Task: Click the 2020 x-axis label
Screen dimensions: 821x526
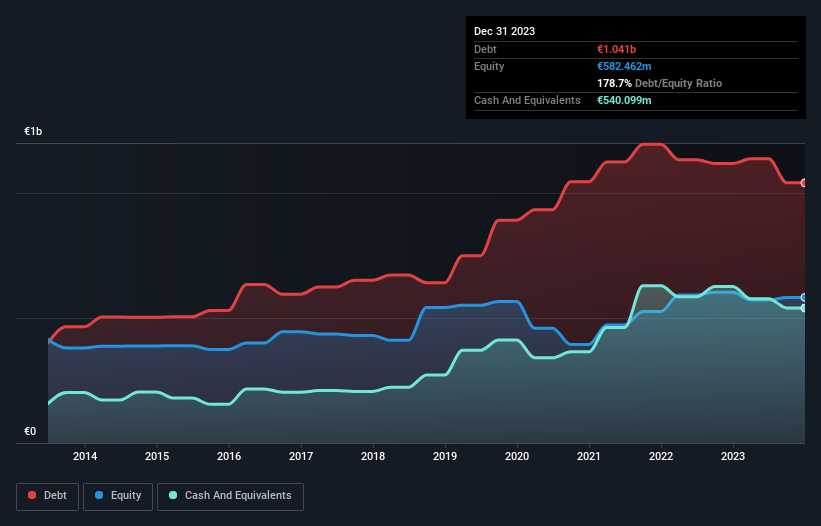Action: pyautogui.click(x=517, y=456)
